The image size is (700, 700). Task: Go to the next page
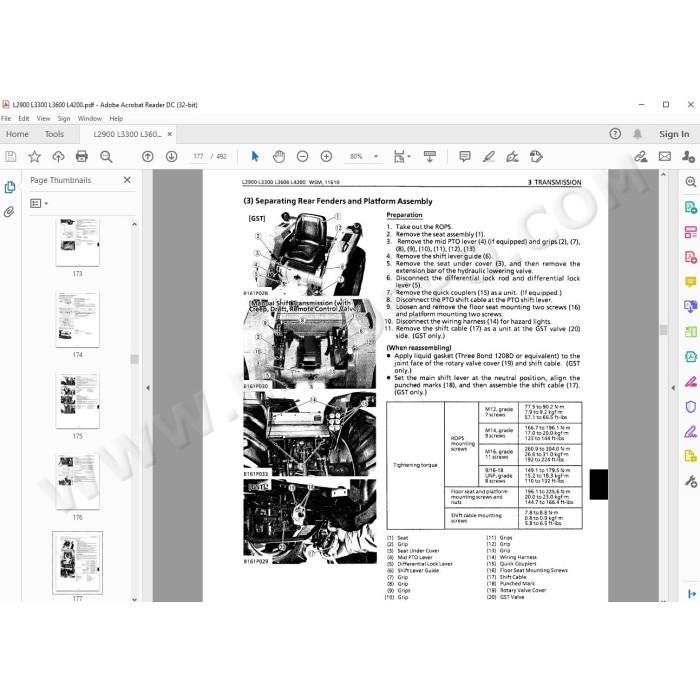click(171, 156)
